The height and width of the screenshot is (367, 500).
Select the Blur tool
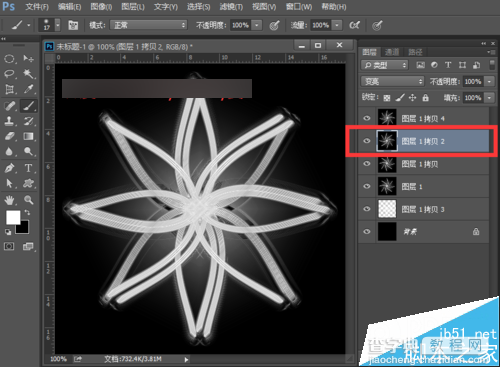(9, 152)
